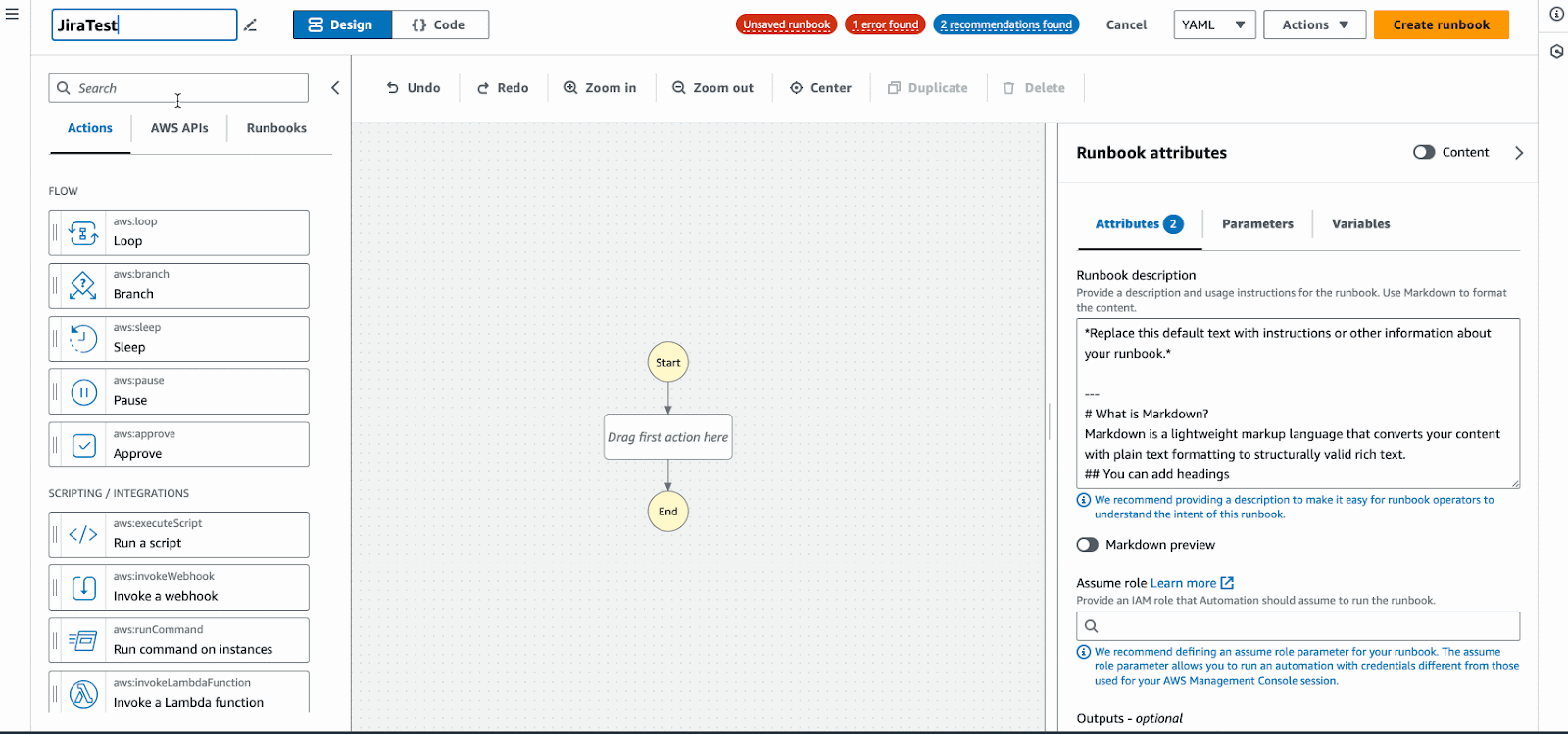
Task: Toggle the Content switch
Action: (x=1424, y=152)
